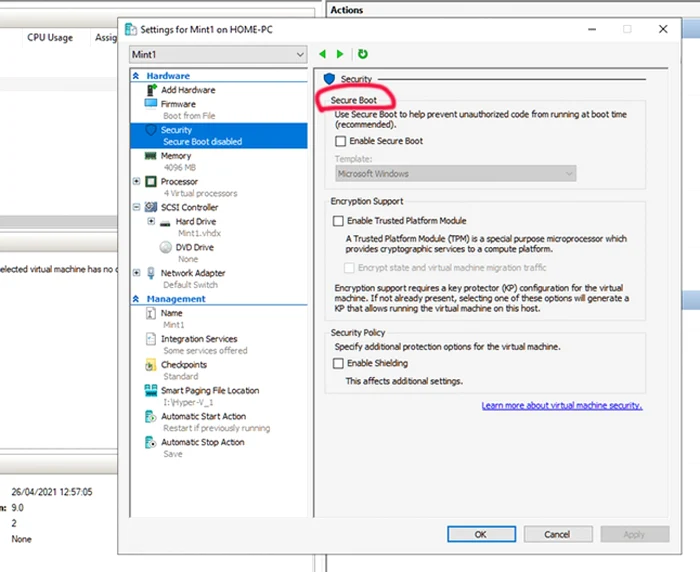700x572 pixels.
Task: Click 'Restart if previously running' text
Action: tap(217, 428)
